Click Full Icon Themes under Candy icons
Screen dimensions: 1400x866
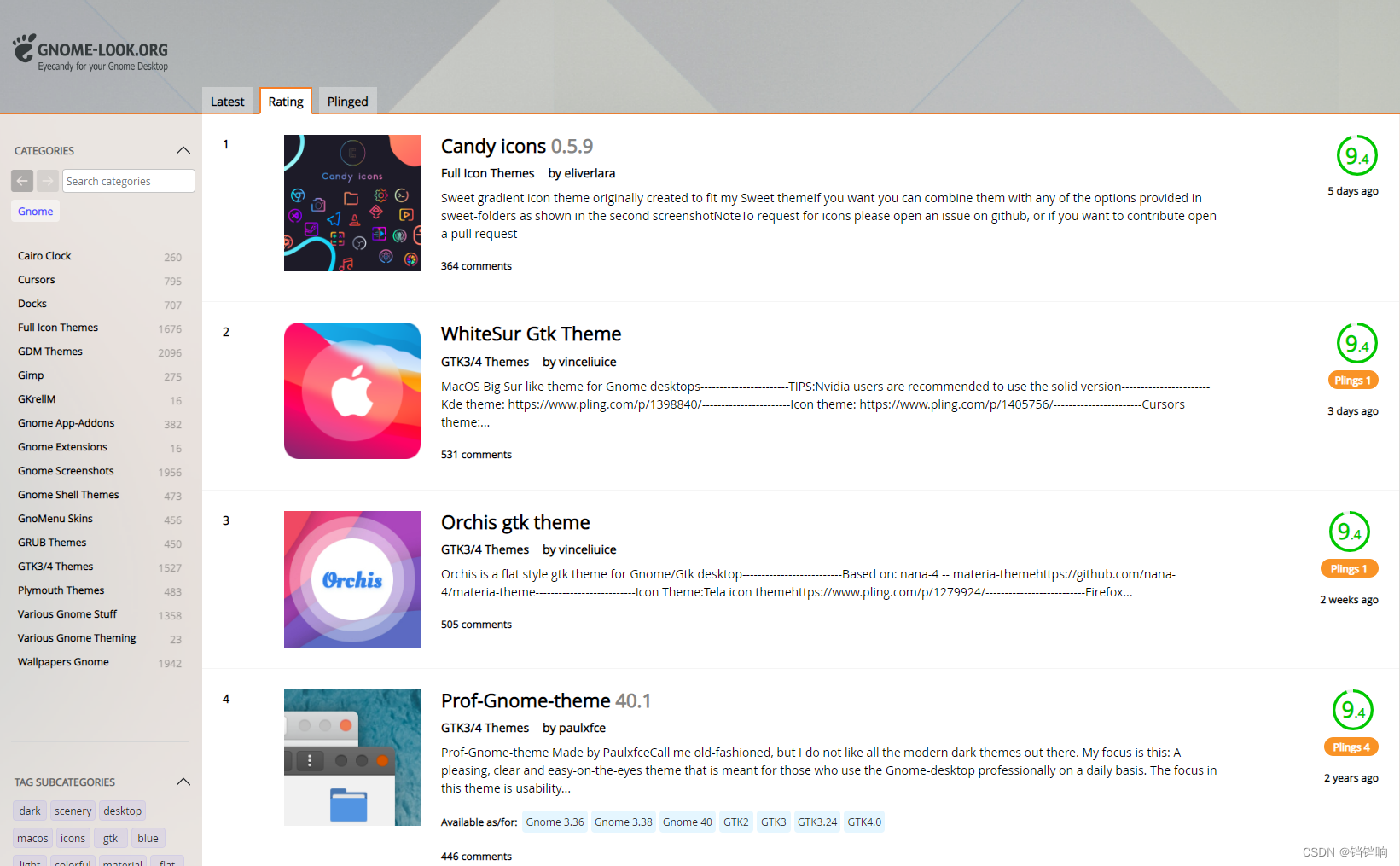pos(487,173)
